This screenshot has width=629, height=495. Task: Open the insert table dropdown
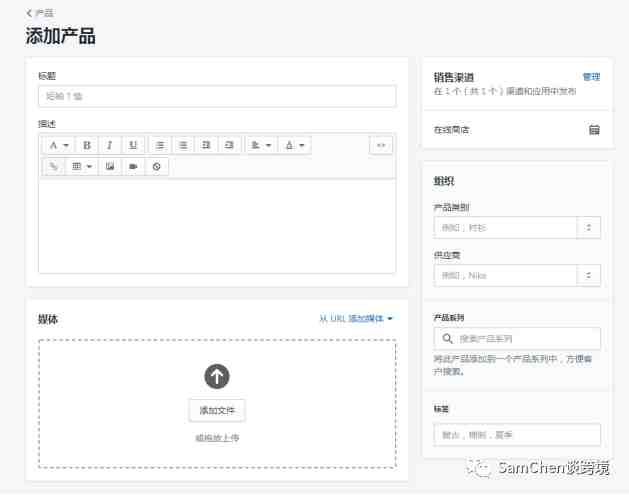82,166
